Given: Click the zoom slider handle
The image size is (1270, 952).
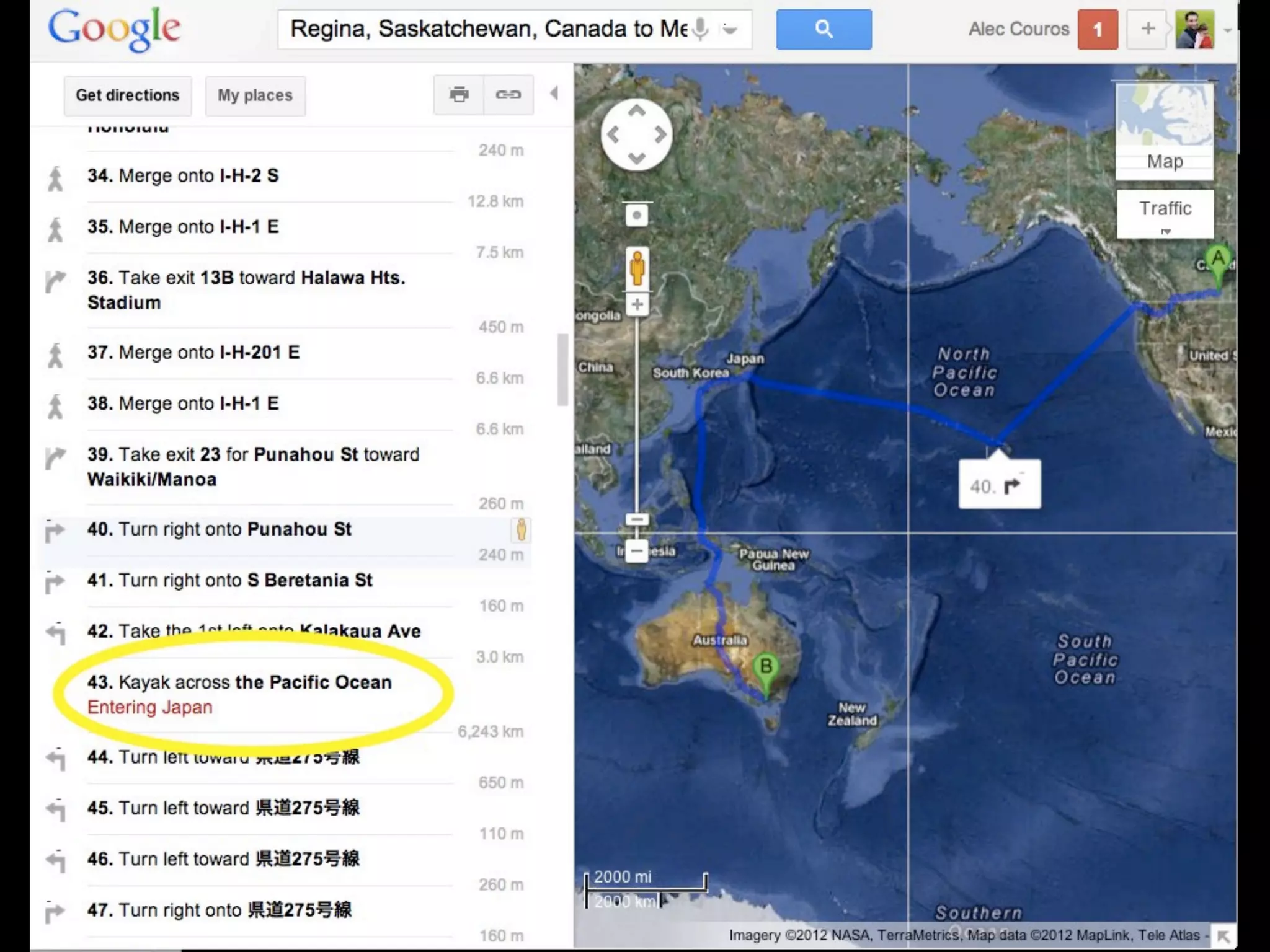Looking at the screenshot, I should [x=637, y=519].
